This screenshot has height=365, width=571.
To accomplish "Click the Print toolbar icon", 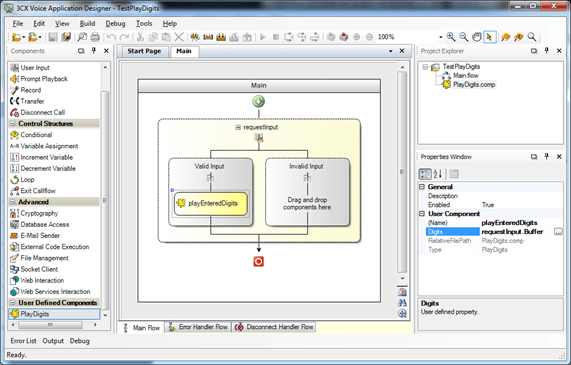I will [95, 37].
